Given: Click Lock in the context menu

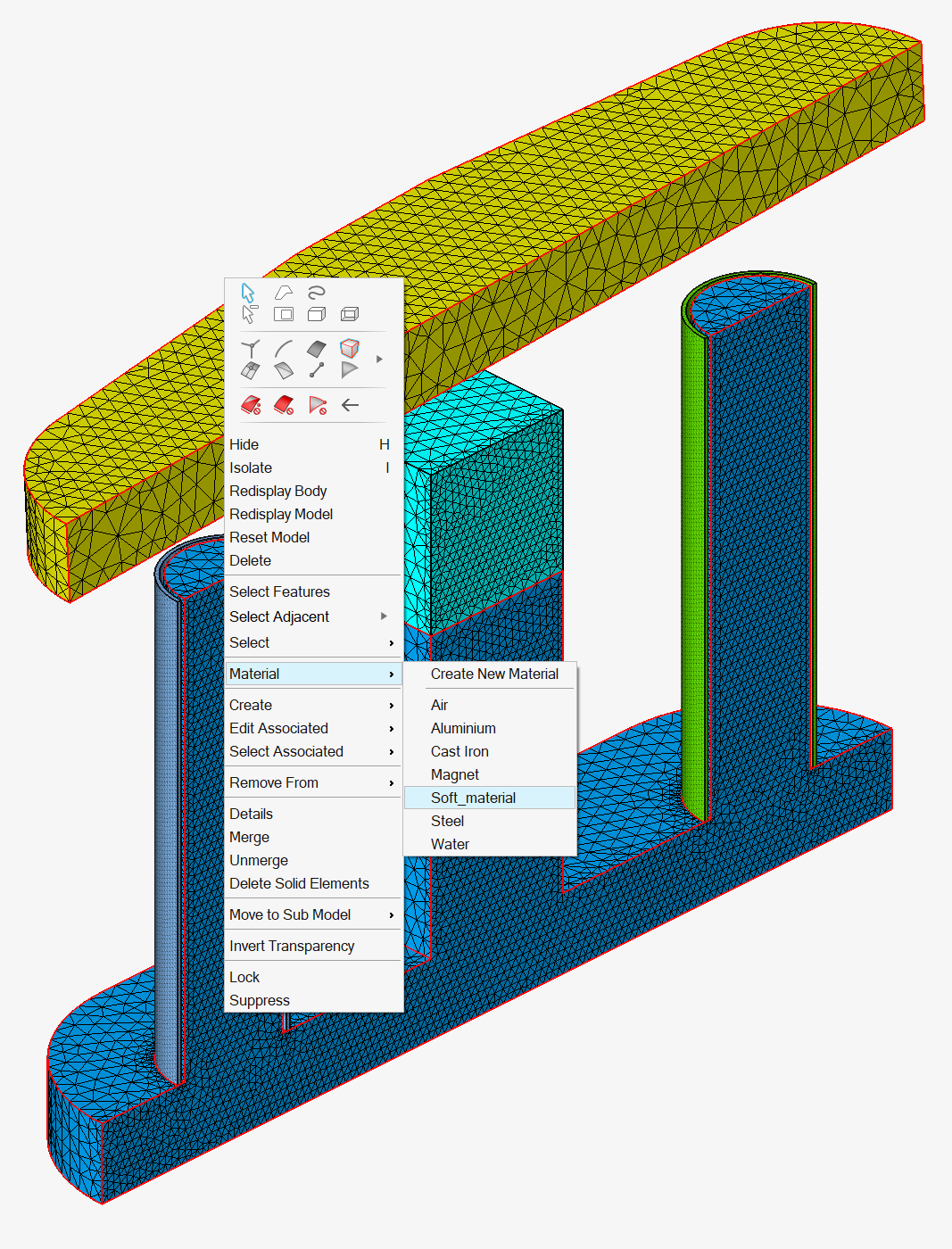Looking at the screenshot, I should 314,977.
